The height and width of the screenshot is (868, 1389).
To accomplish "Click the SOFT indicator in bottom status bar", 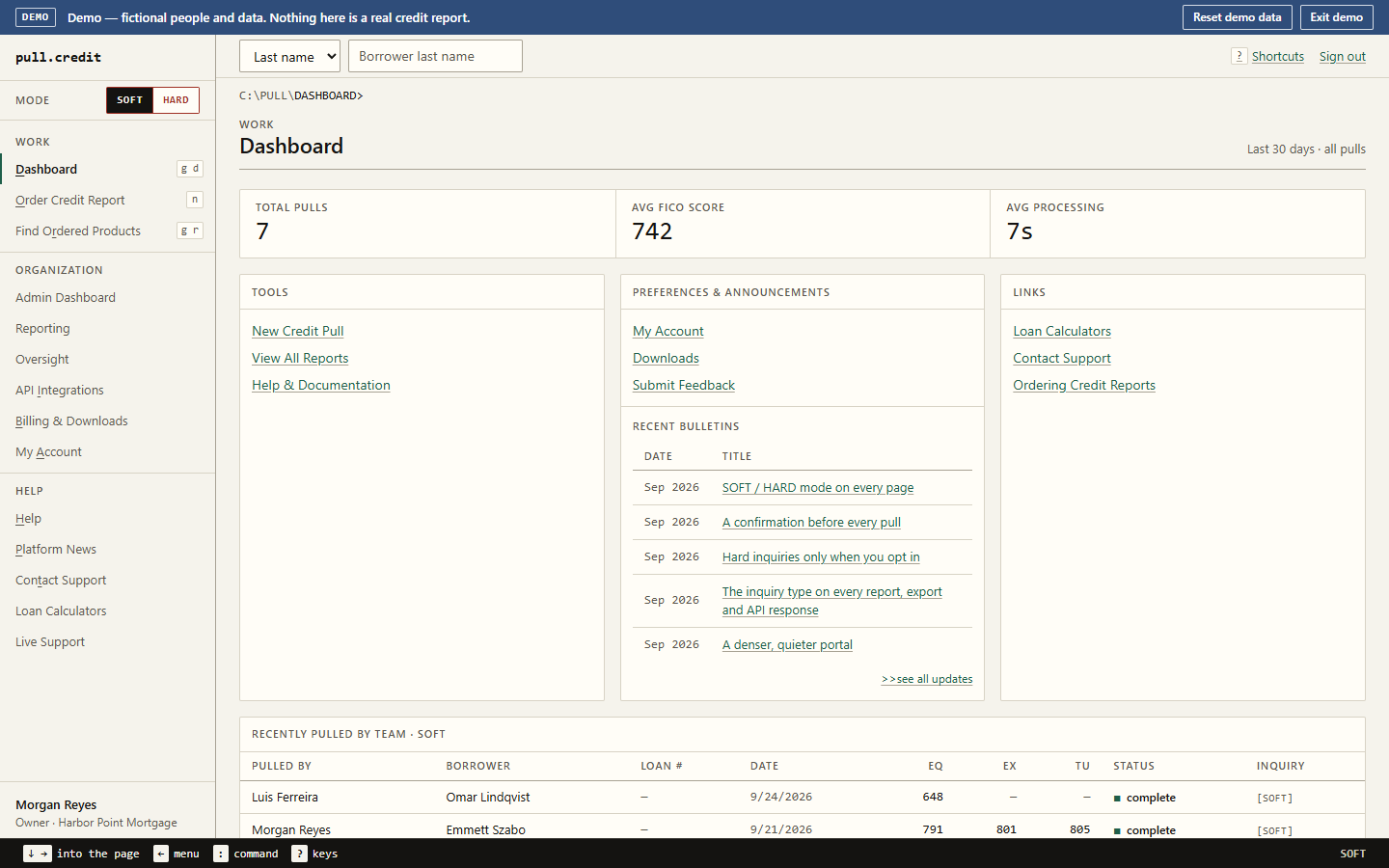I will 1352,854.
